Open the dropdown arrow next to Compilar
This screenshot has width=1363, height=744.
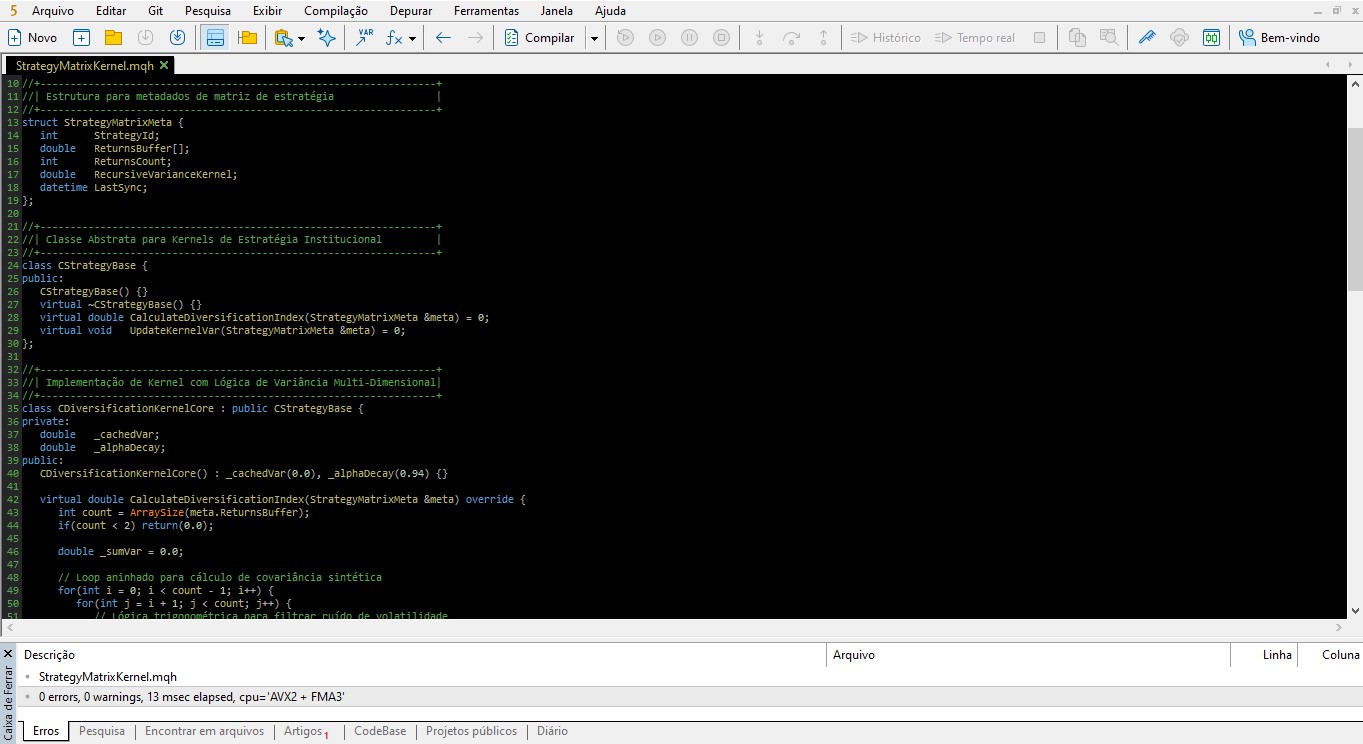(594, 38)
